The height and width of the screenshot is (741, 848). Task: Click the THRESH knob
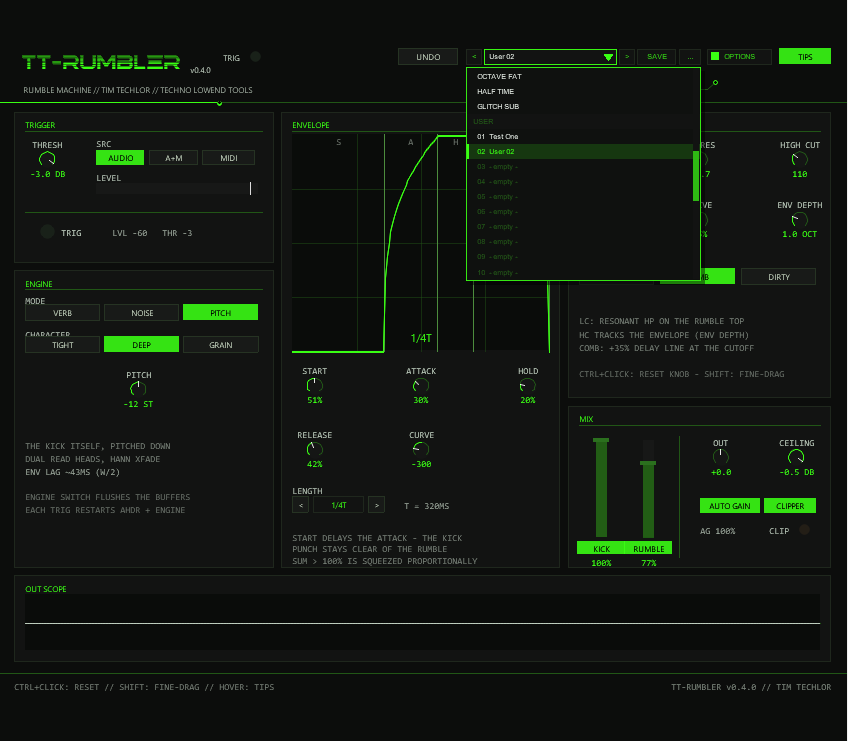pos(47,159)
